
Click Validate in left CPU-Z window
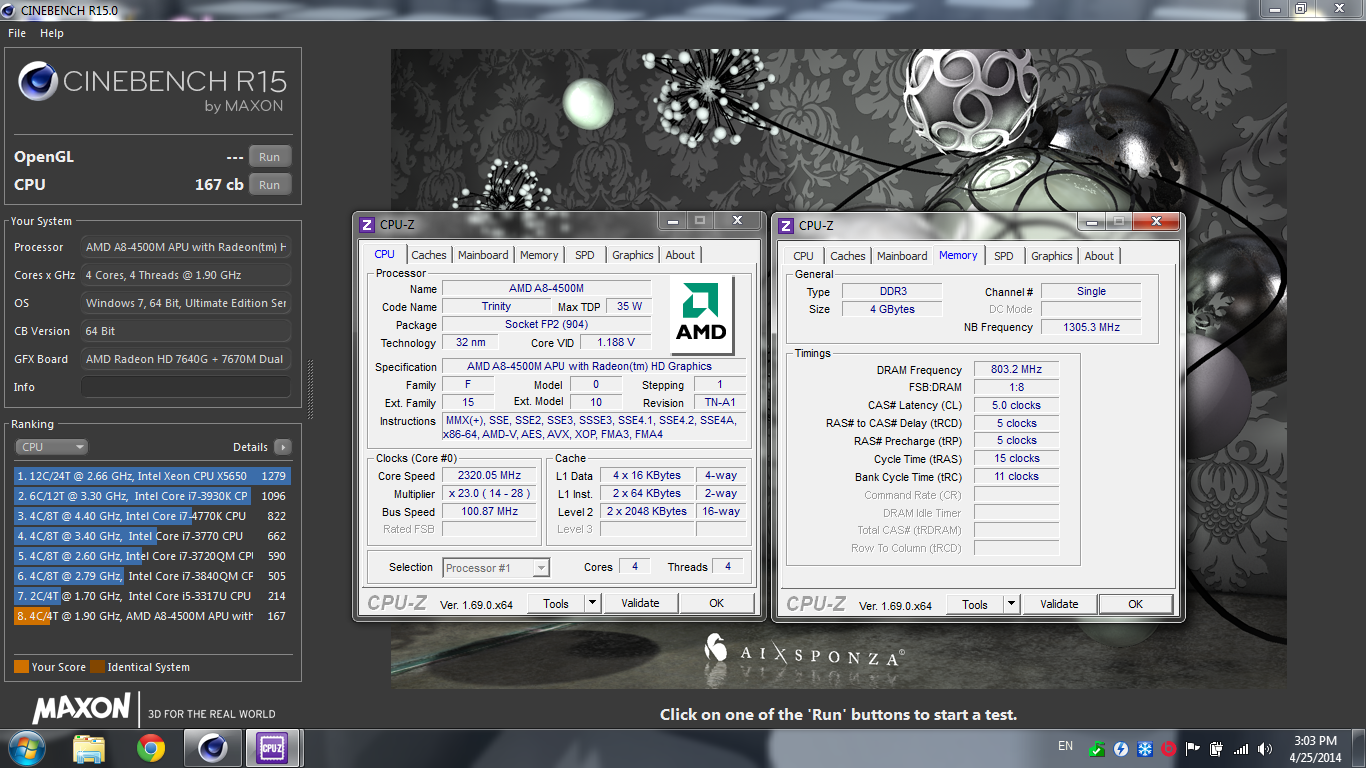pyautogui.click(x=640, y=603)
